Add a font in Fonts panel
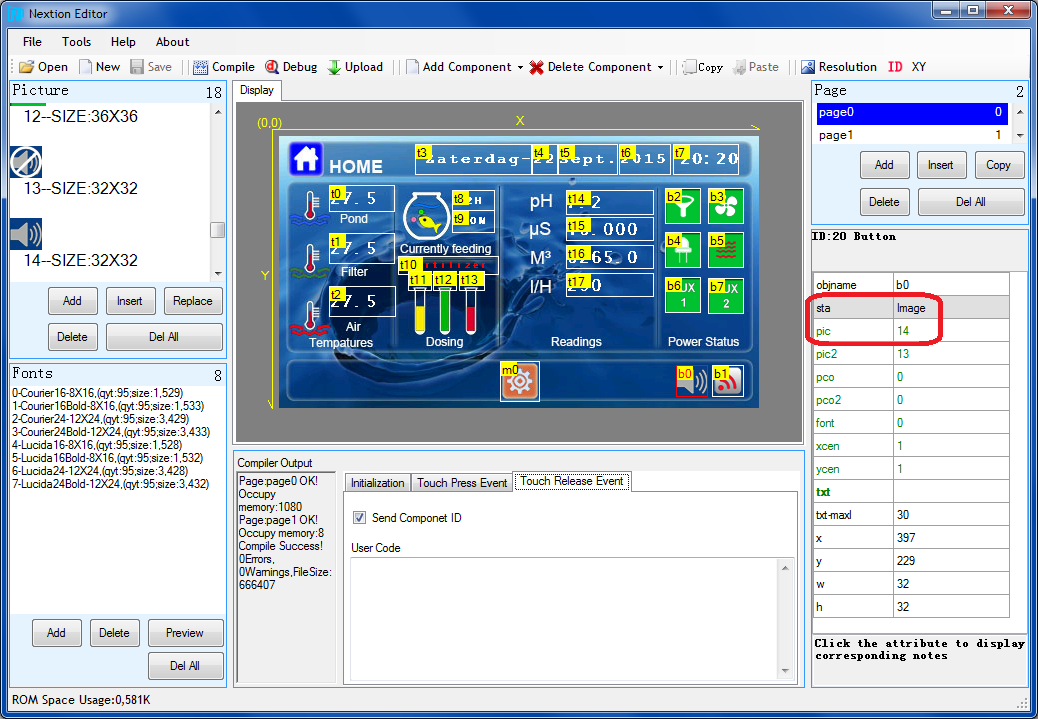The width and height of the screenshot is (1038, 719). pyautogui.click(x=56, y=633)
